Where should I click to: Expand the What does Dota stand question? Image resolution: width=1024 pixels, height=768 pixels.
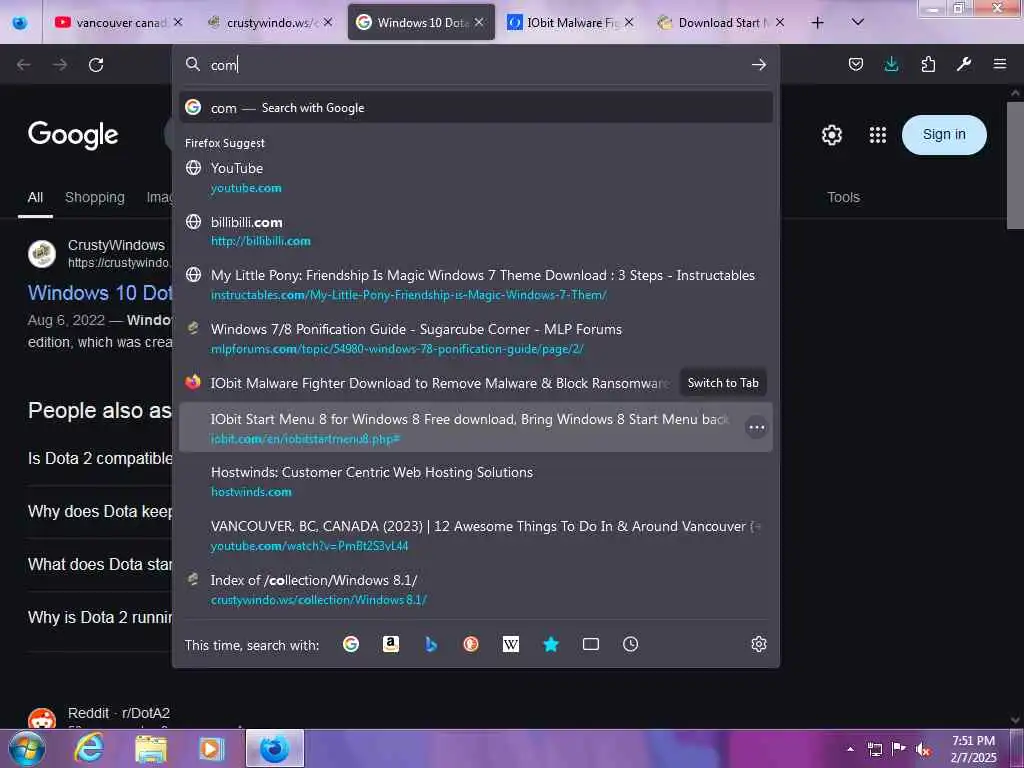99,564
